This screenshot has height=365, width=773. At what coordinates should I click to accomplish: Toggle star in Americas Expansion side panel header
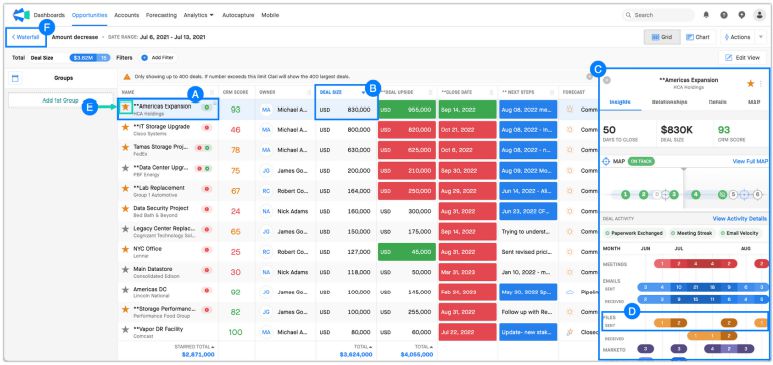click(750, 83)
